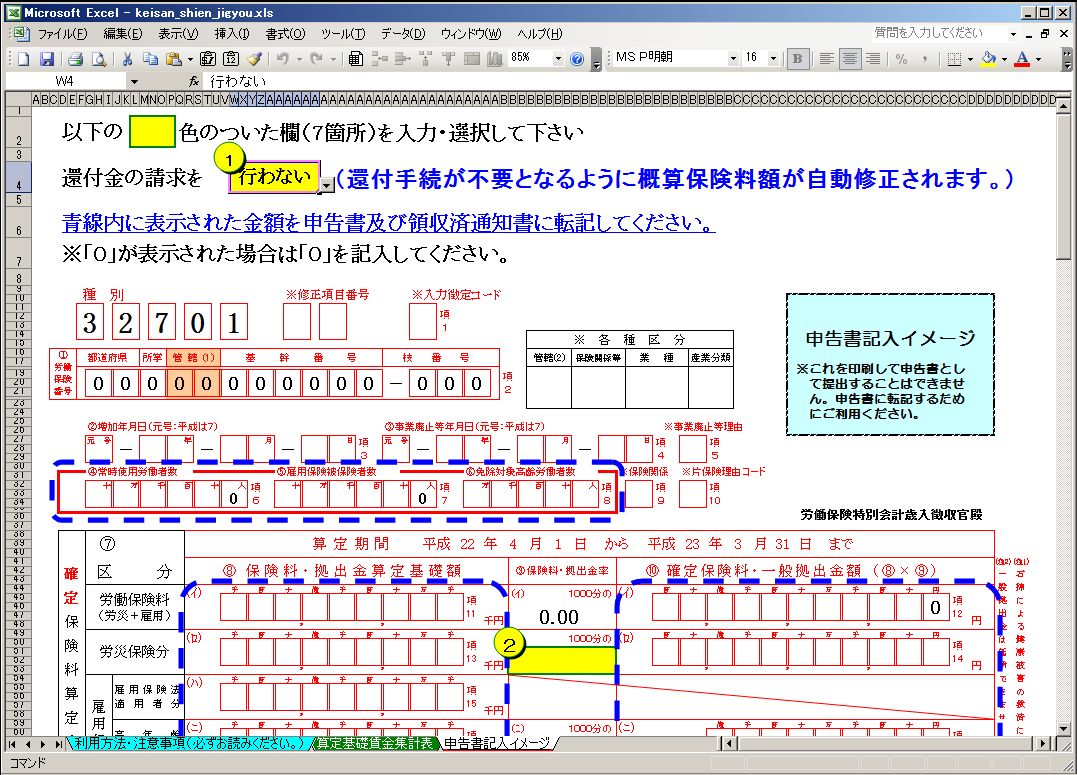Undo last action arrow icon
The width and height of the screenshot is (1077, 775).
(282, 58)
